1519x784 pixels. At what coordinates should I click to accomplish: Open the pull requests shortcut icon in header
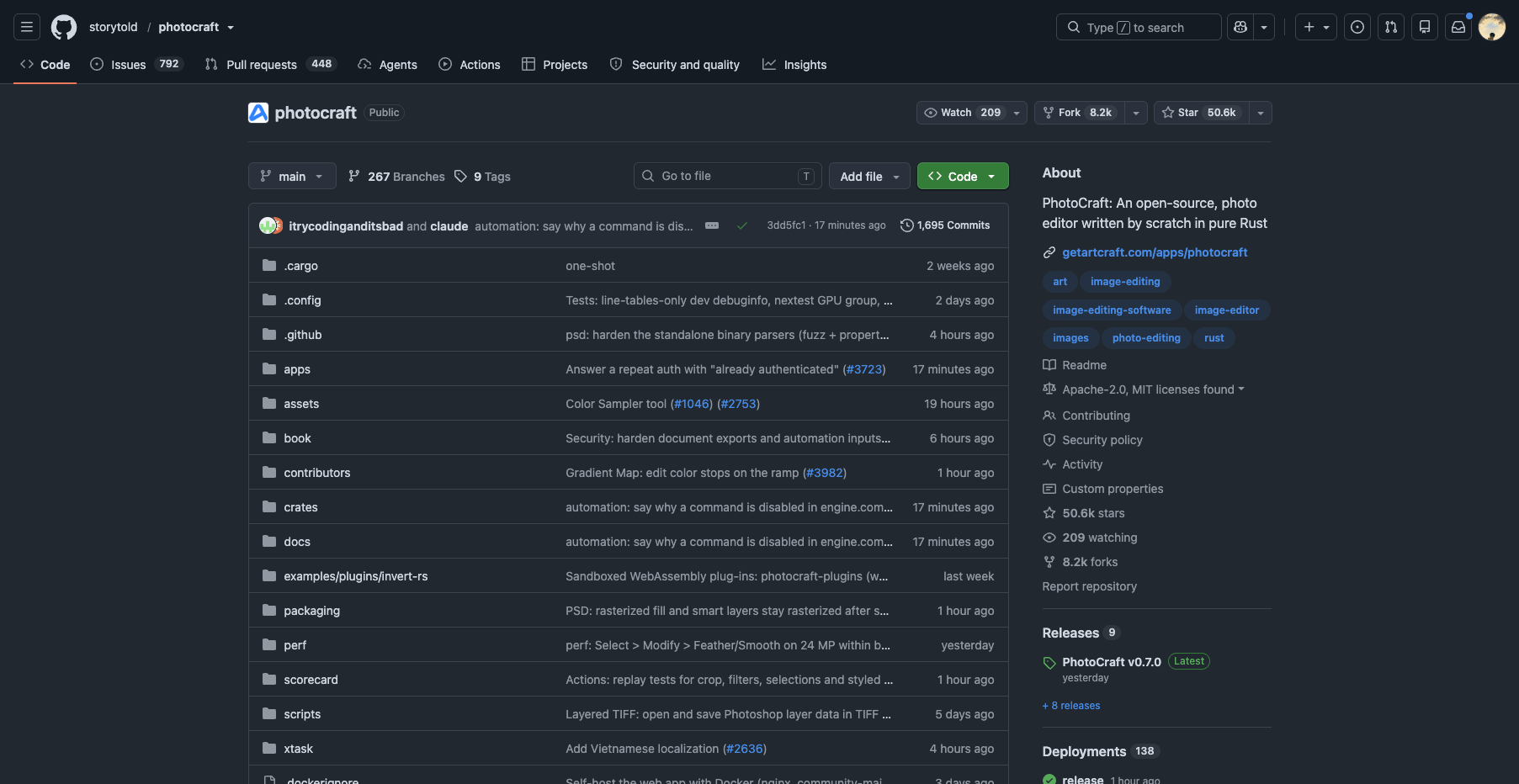1391,27
